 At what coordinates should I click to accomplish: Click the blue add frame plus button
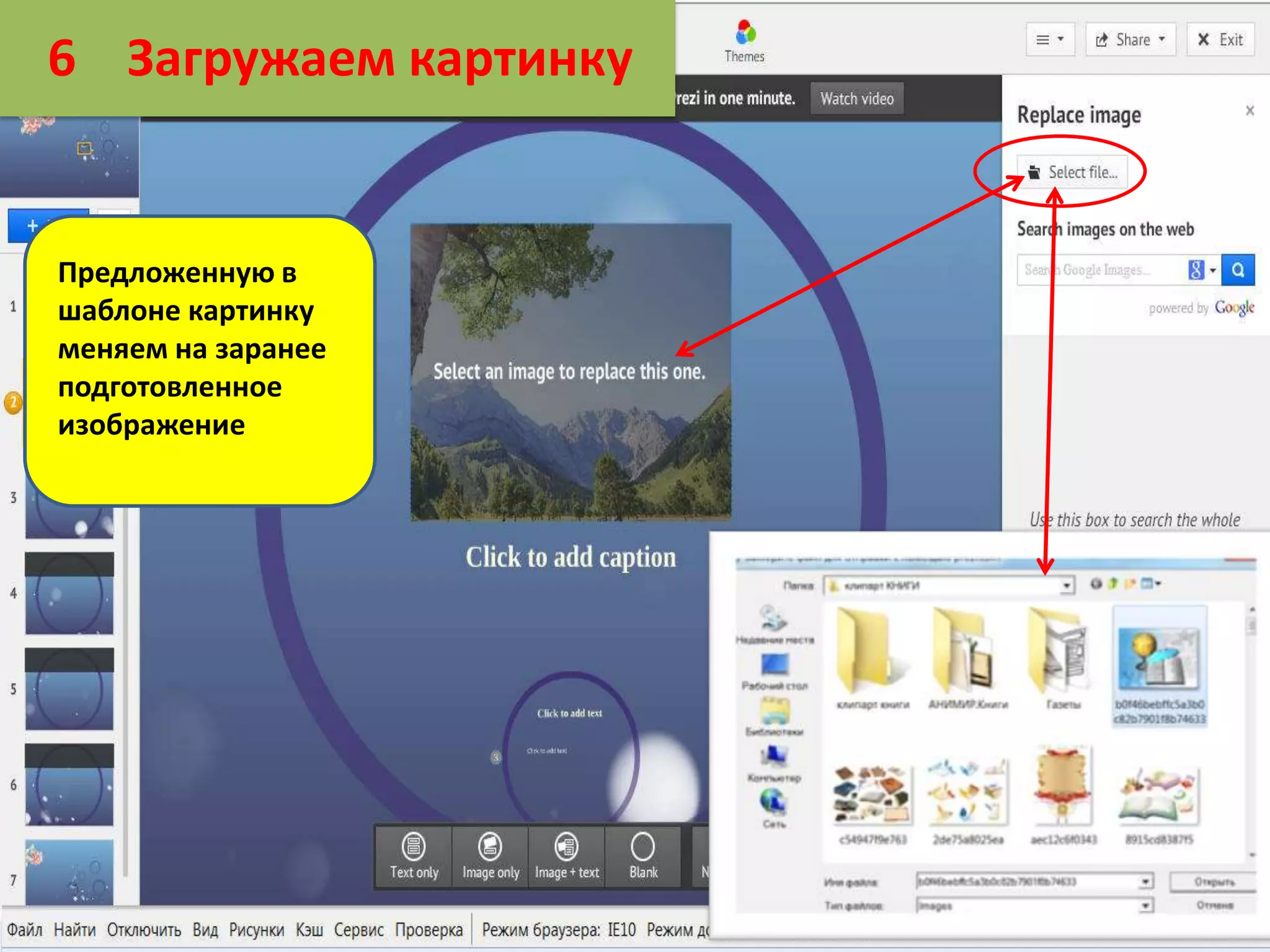(x=32, y=226)
